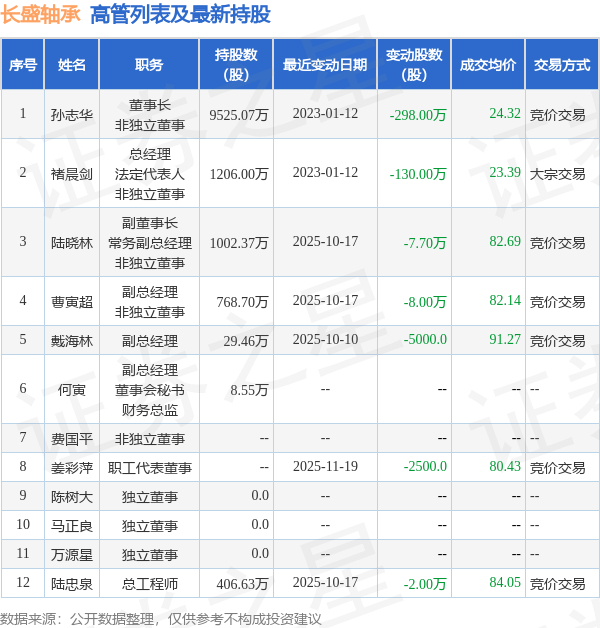Click the holding value 1206.00万
The image size is (600, 628).
coord(239,174)
